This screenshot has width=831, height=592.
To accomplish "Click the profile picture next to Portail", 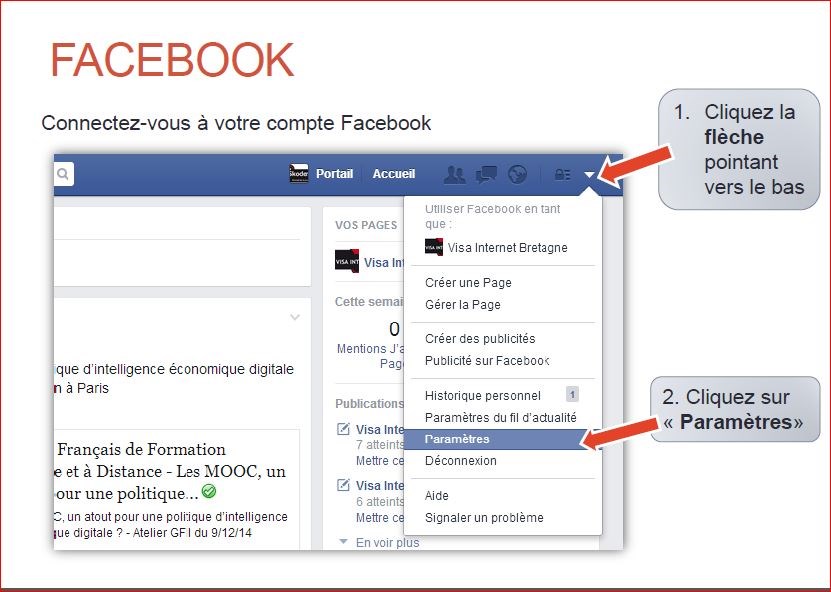I will tap(299, 174).
